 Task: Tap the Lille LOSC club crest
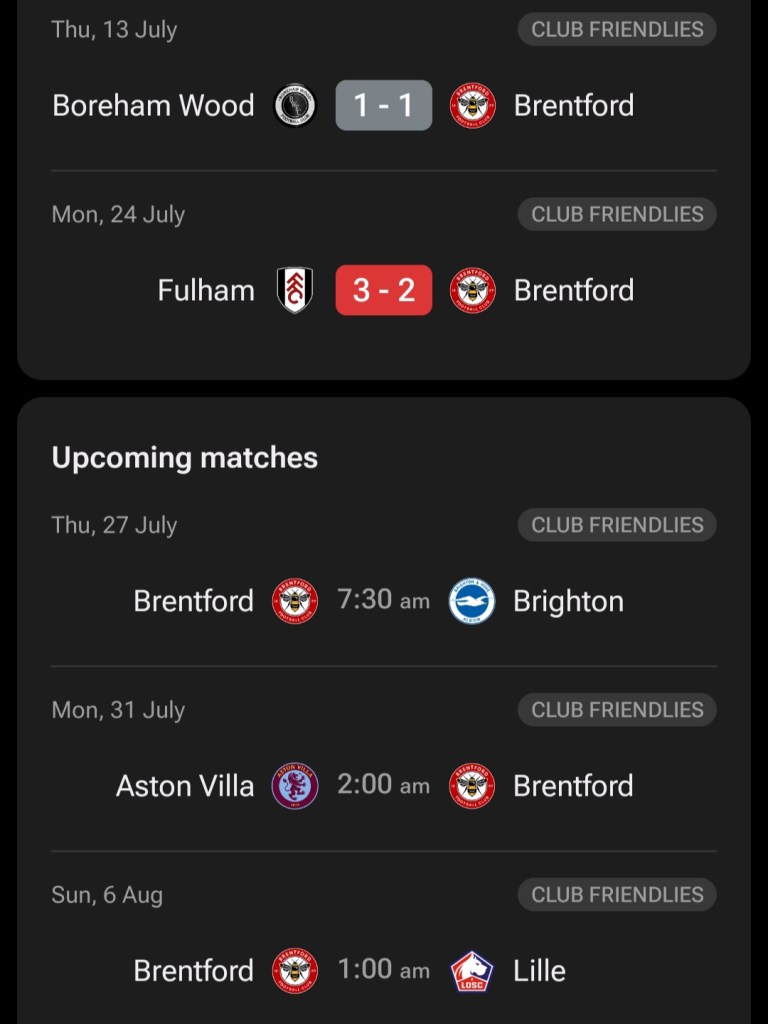point(472,971)
